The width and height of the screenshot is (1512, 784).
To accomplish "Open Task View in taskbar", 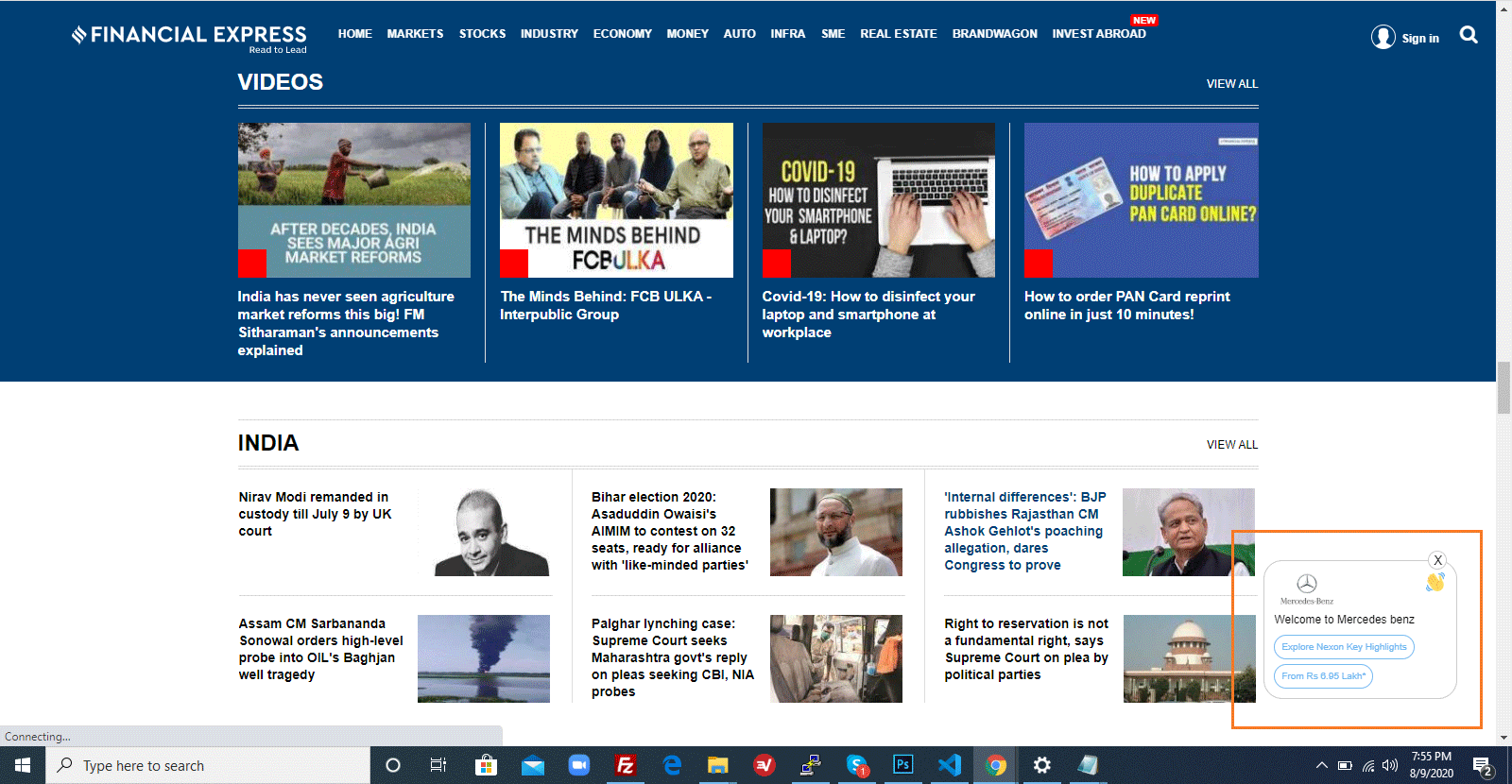I will coord(438,765).
